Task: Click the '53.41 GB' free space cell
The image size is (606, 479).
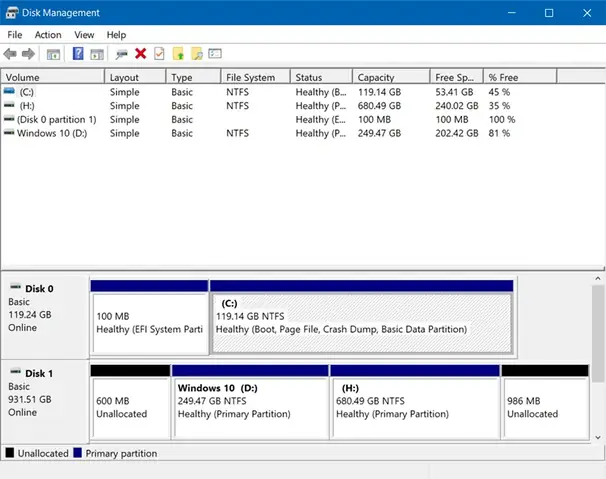Action: (454, 92)
